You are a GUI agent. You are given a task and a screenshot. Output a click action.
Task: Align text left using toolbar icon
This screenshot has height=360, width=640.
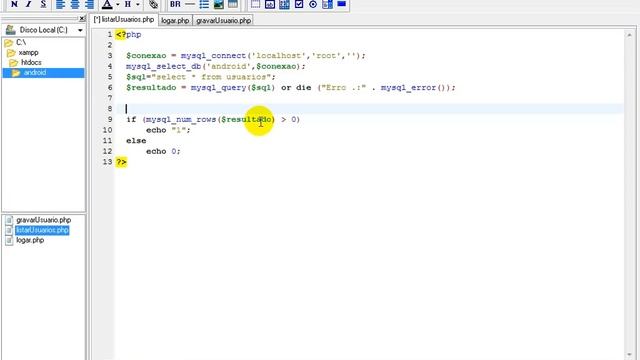60,4
